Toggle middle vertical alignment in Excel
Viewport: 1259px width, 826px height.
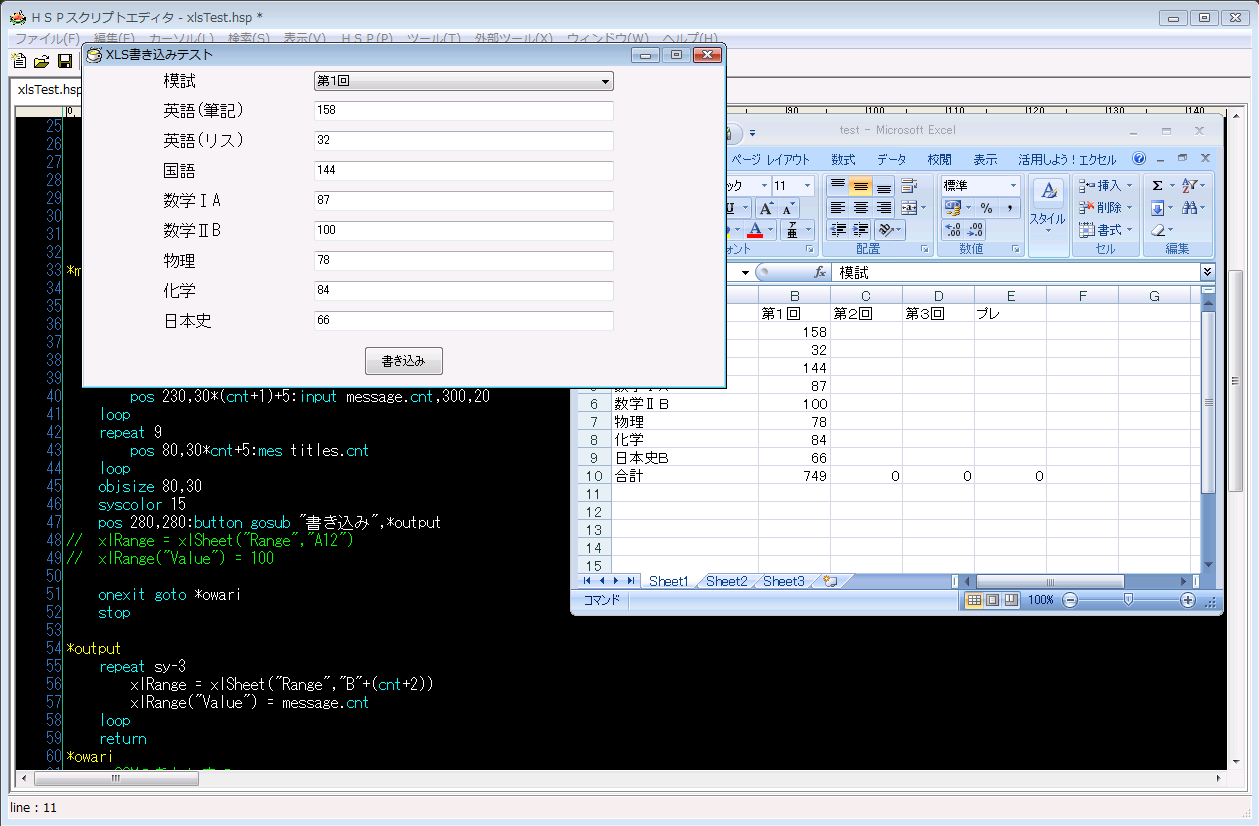tap(860, 186)
